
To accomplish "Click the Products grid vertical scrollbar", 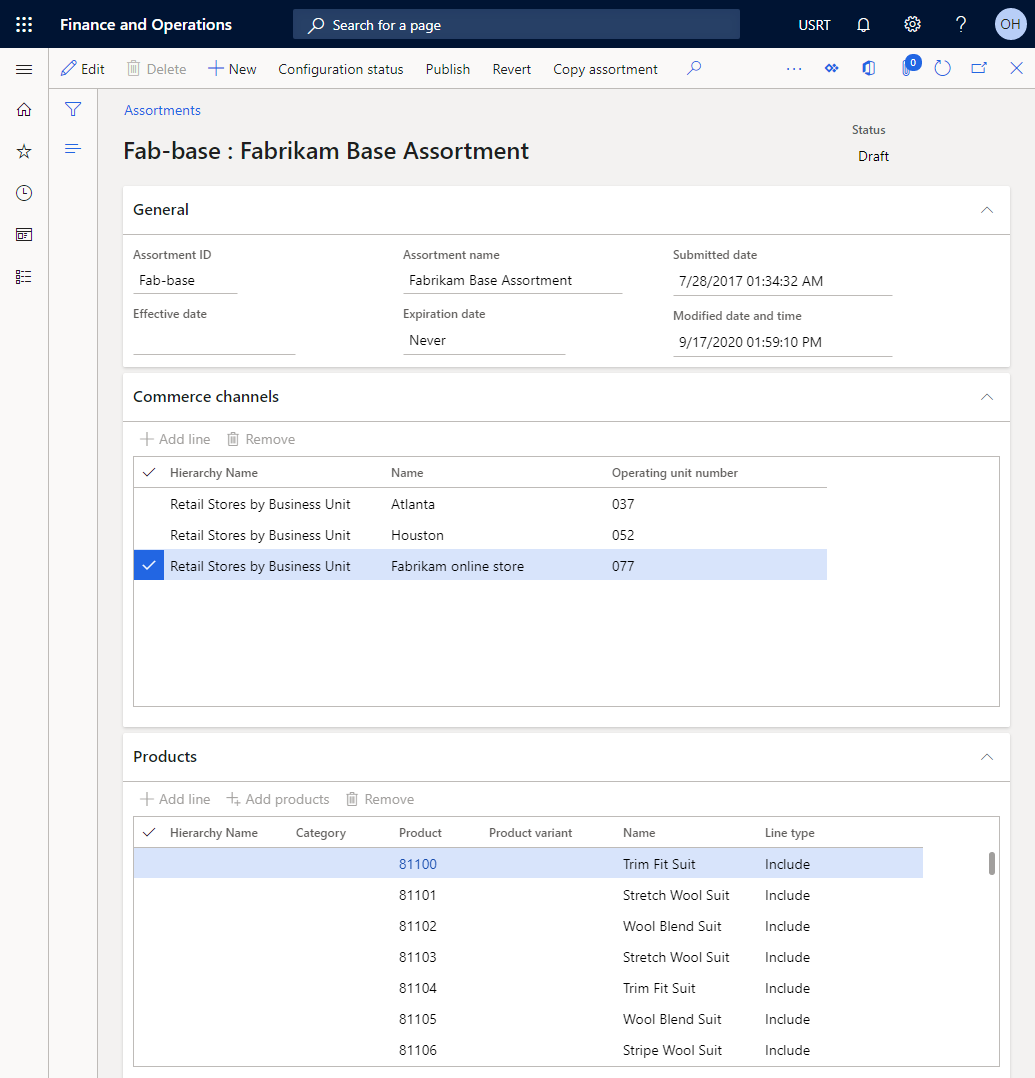I will 992,864.
